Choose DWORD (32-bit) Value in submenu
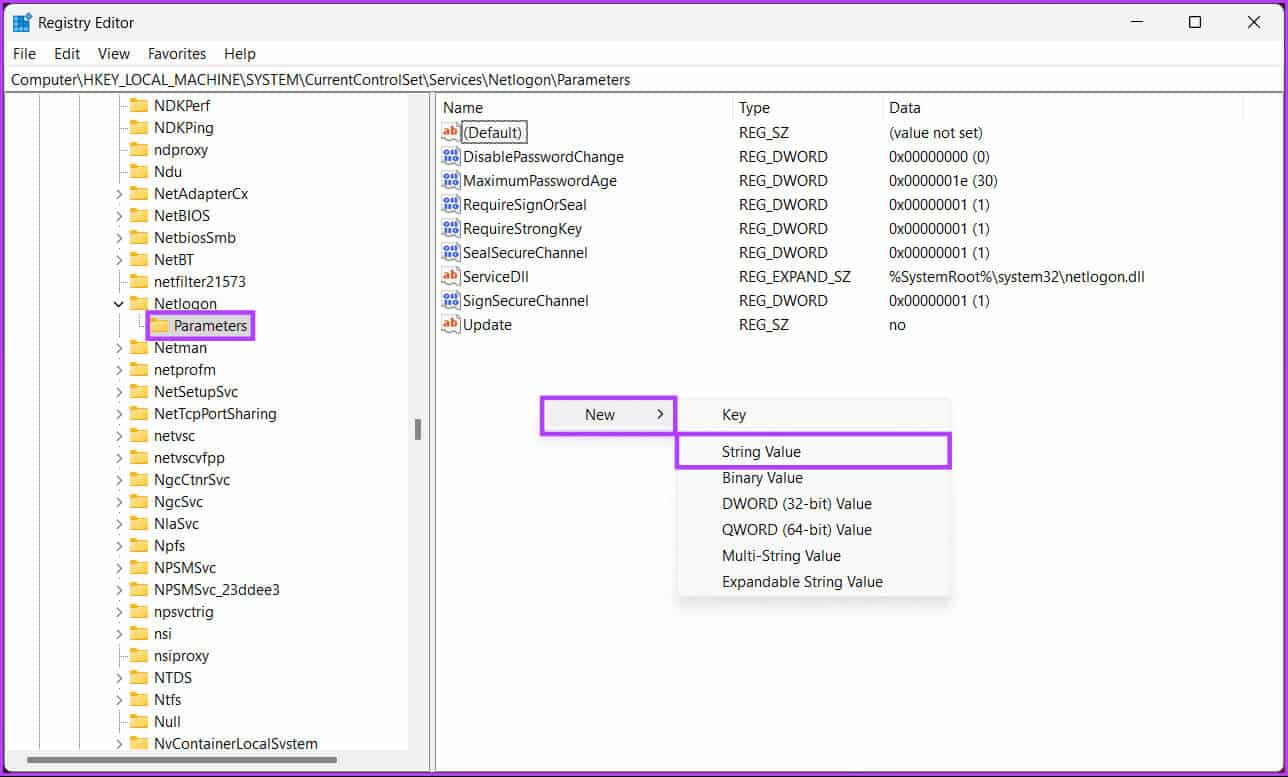The width and height of the screenshot is (1288, 777). [x=813, y=504]
